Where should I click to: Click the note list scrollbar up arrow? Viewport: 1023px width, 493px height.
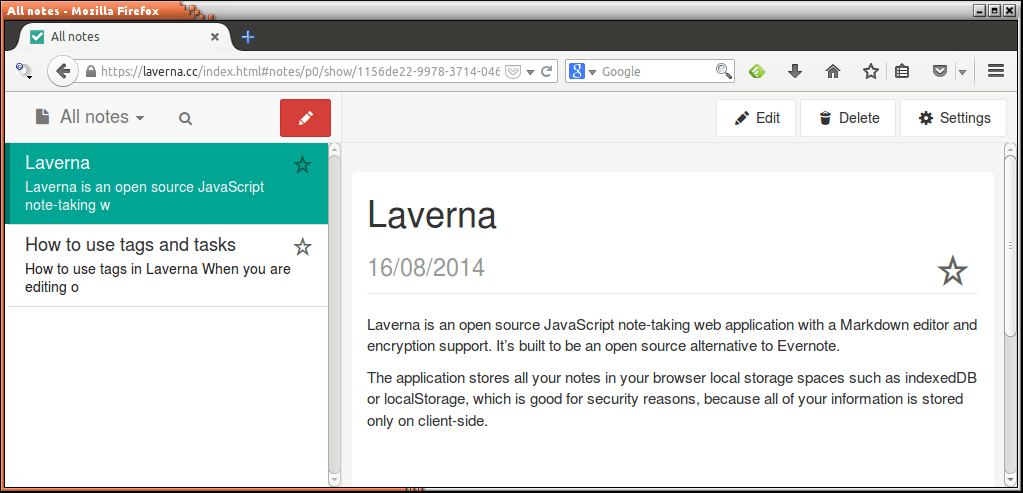coord(335,149)
